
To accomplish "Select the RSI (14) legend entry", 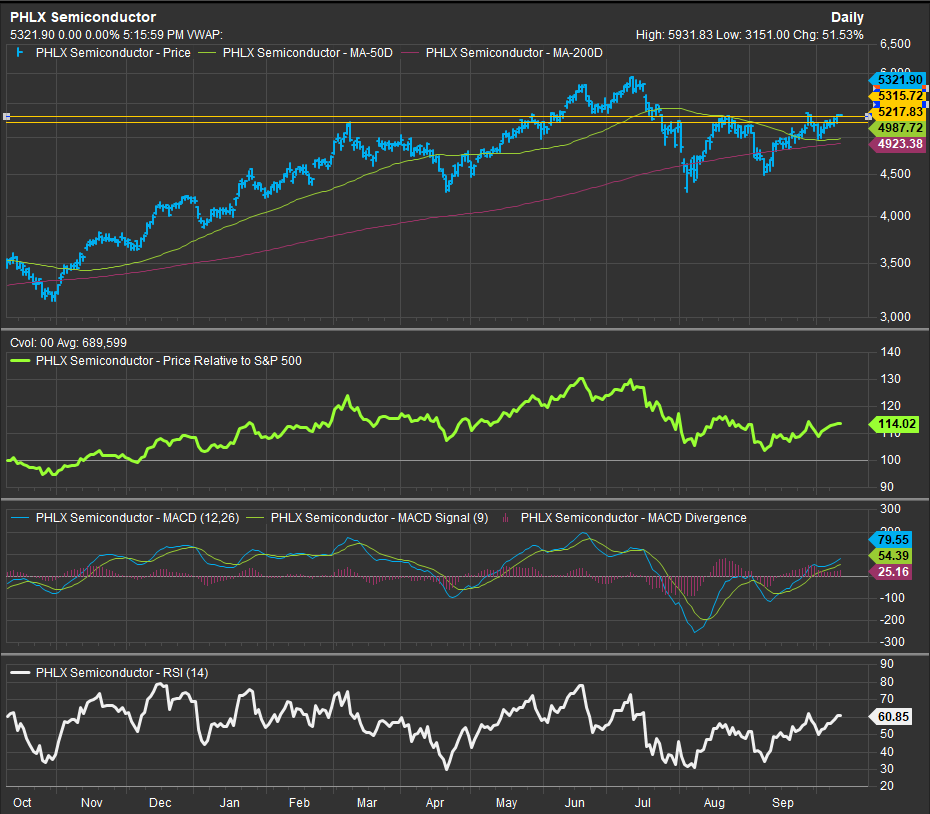I will pos(122,673).
